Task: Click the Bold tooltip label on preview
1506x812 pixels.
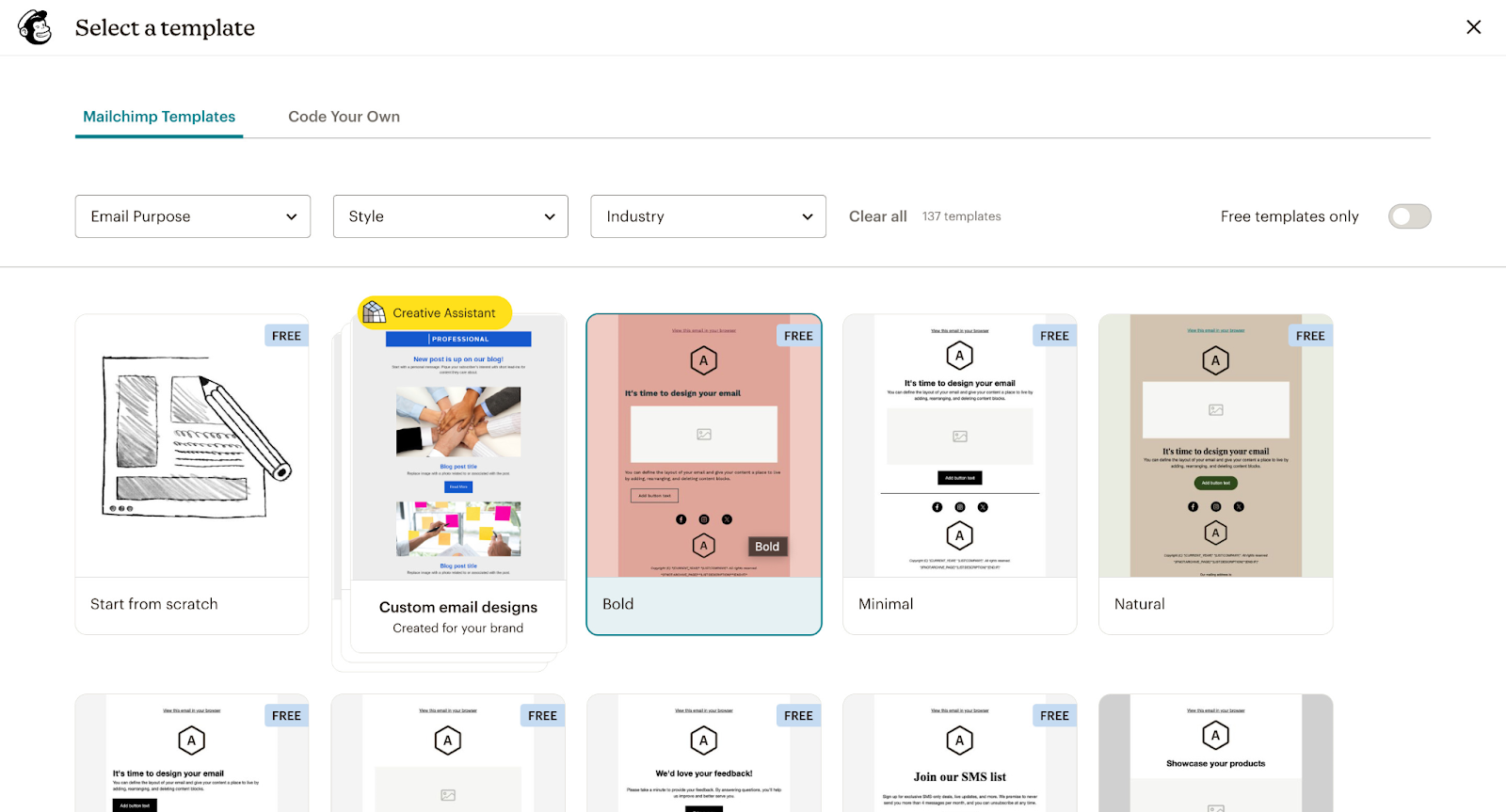Action: (767, 547)
